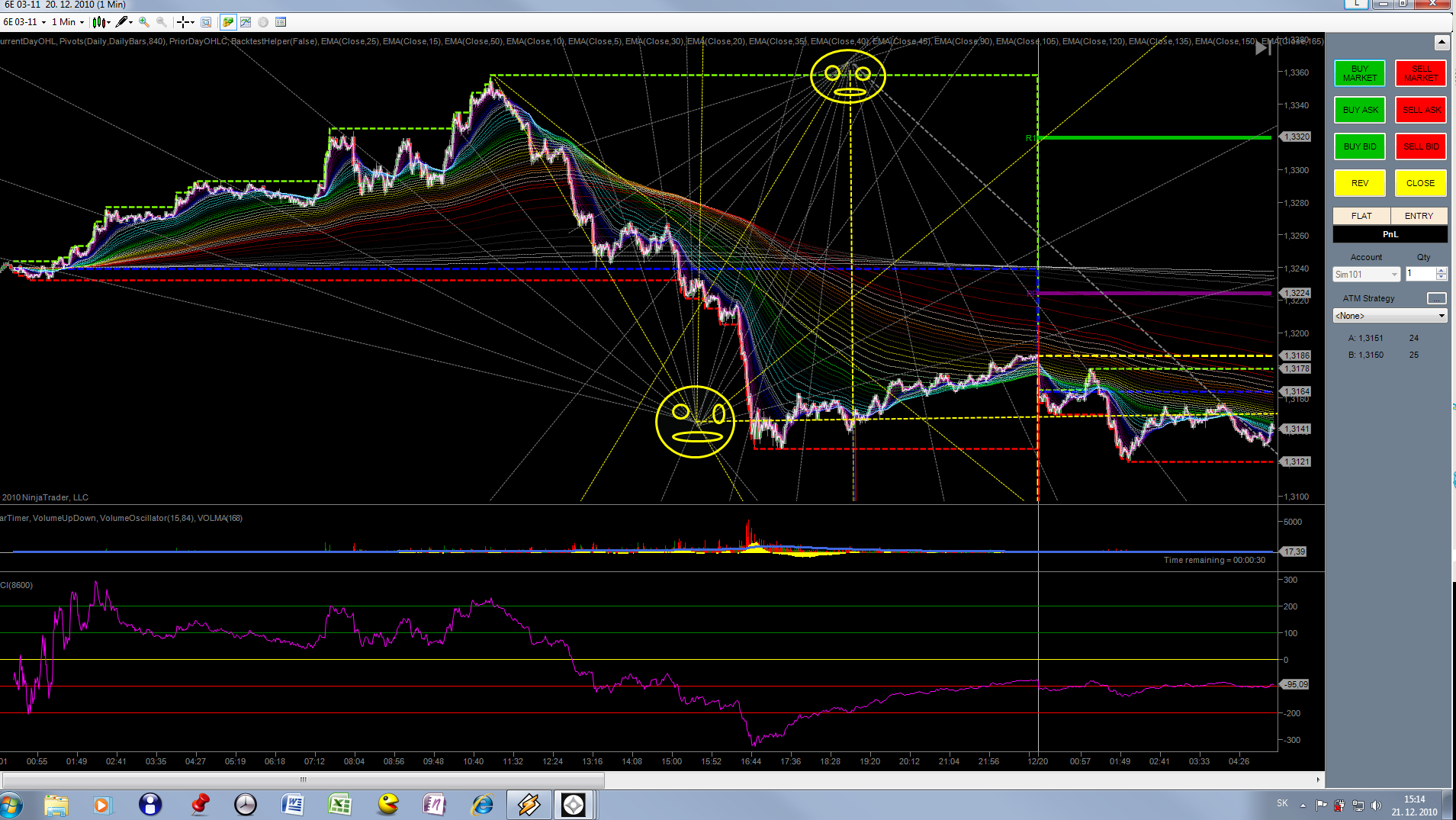This screenshot has height=820, width=1456.
Task: Click the BUY BID button
Action: pyautogui.click(x=1360, y=146)
